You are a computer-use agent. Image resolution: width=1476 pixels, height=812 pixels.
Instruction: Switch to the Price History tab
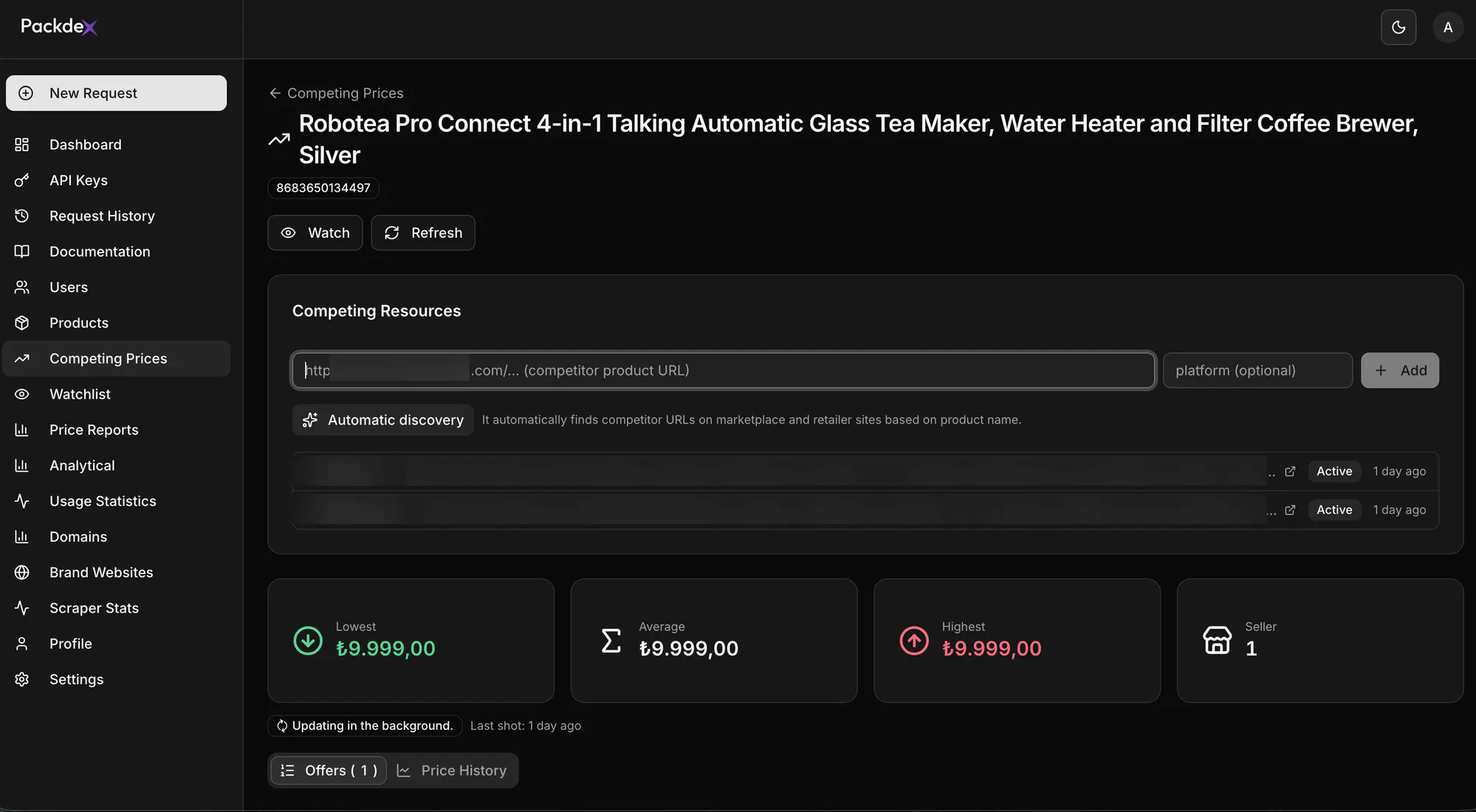click(452, 771)
